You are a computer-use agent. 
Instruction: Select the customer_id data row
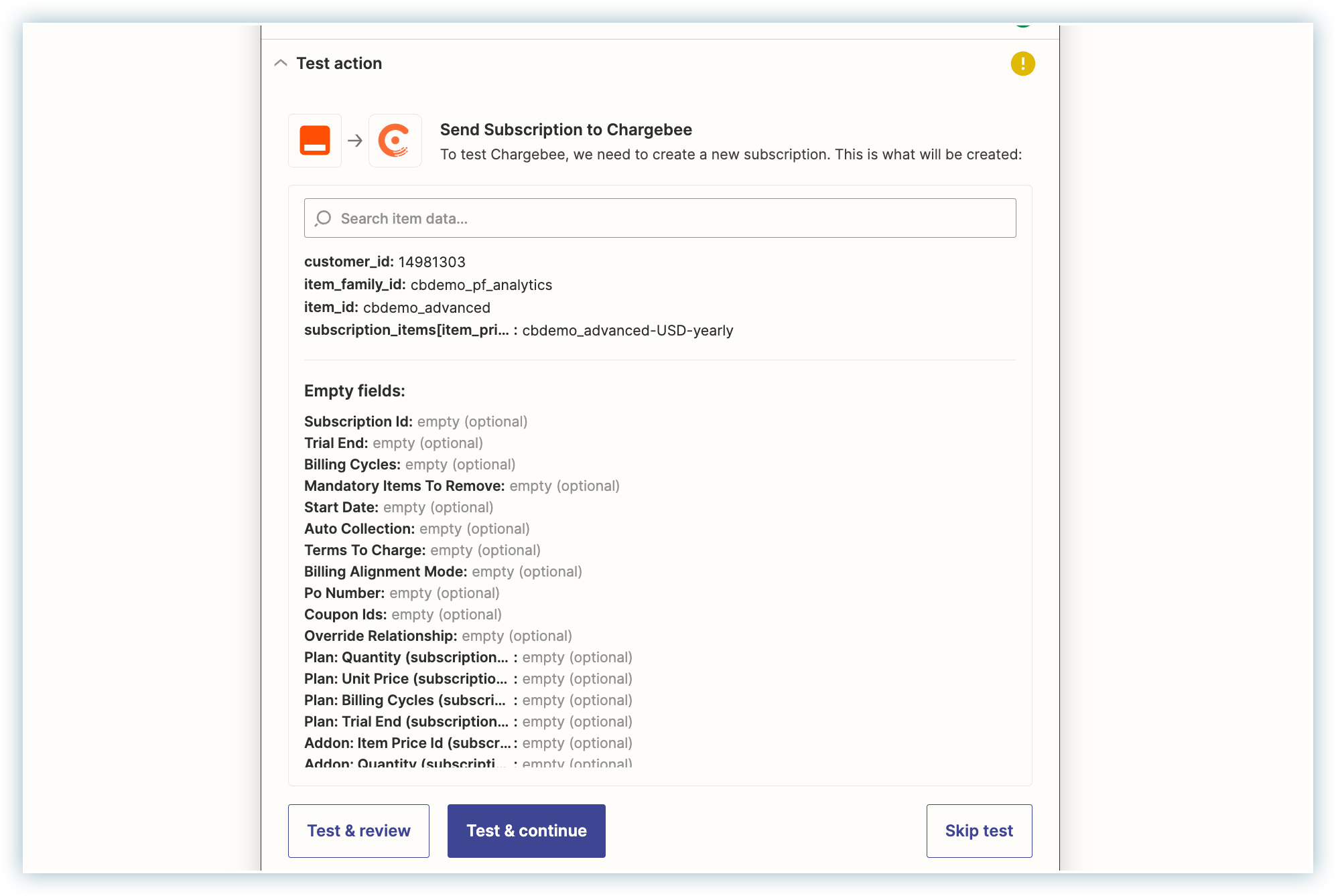click(x=385, y=262)
